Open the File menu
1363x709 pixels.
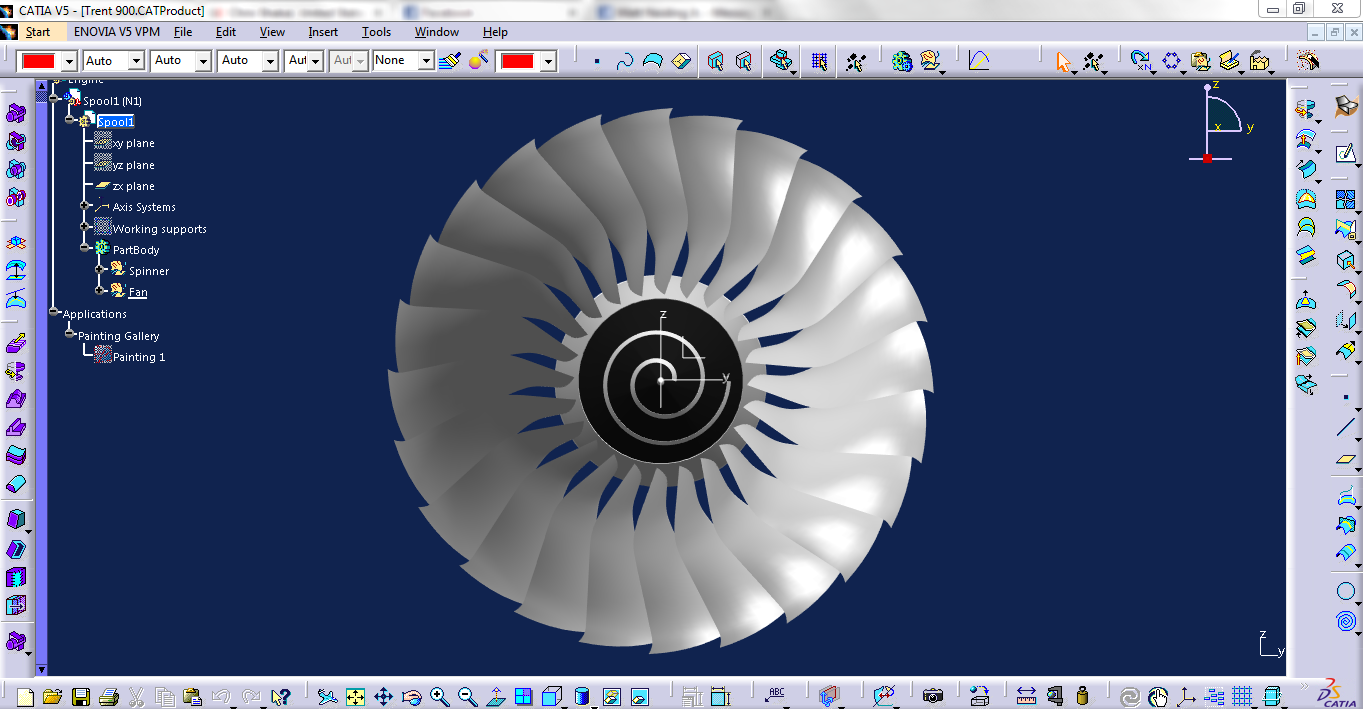point(183,32)
